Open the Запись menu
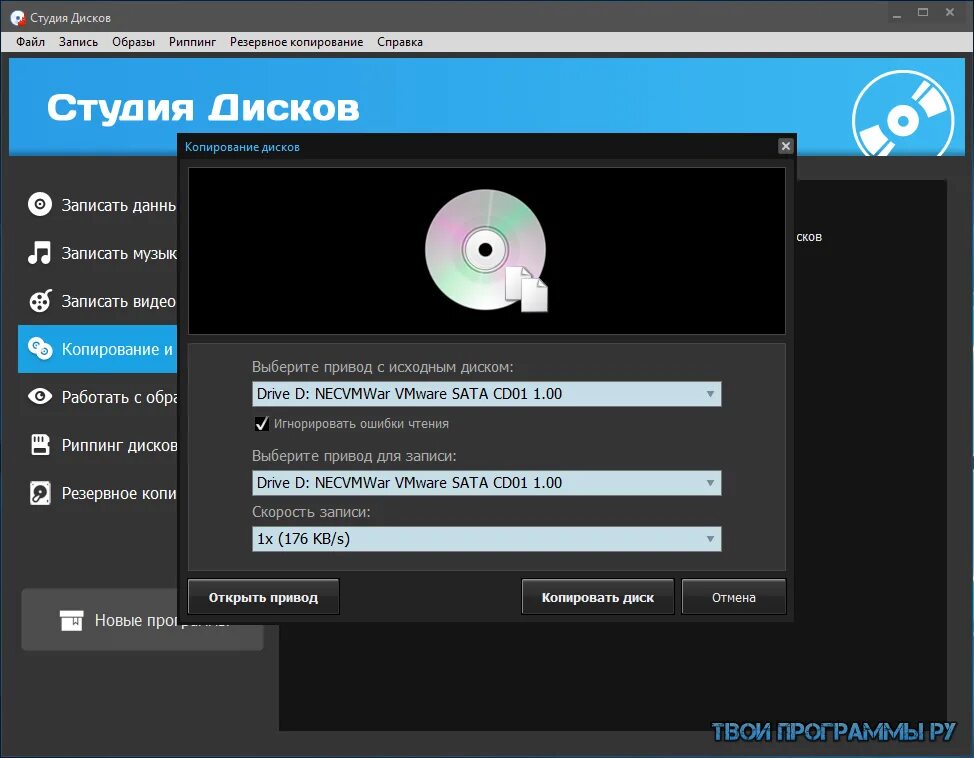This screenshot has width=974, height=758. pyautogui.click(x=78, y=42)
